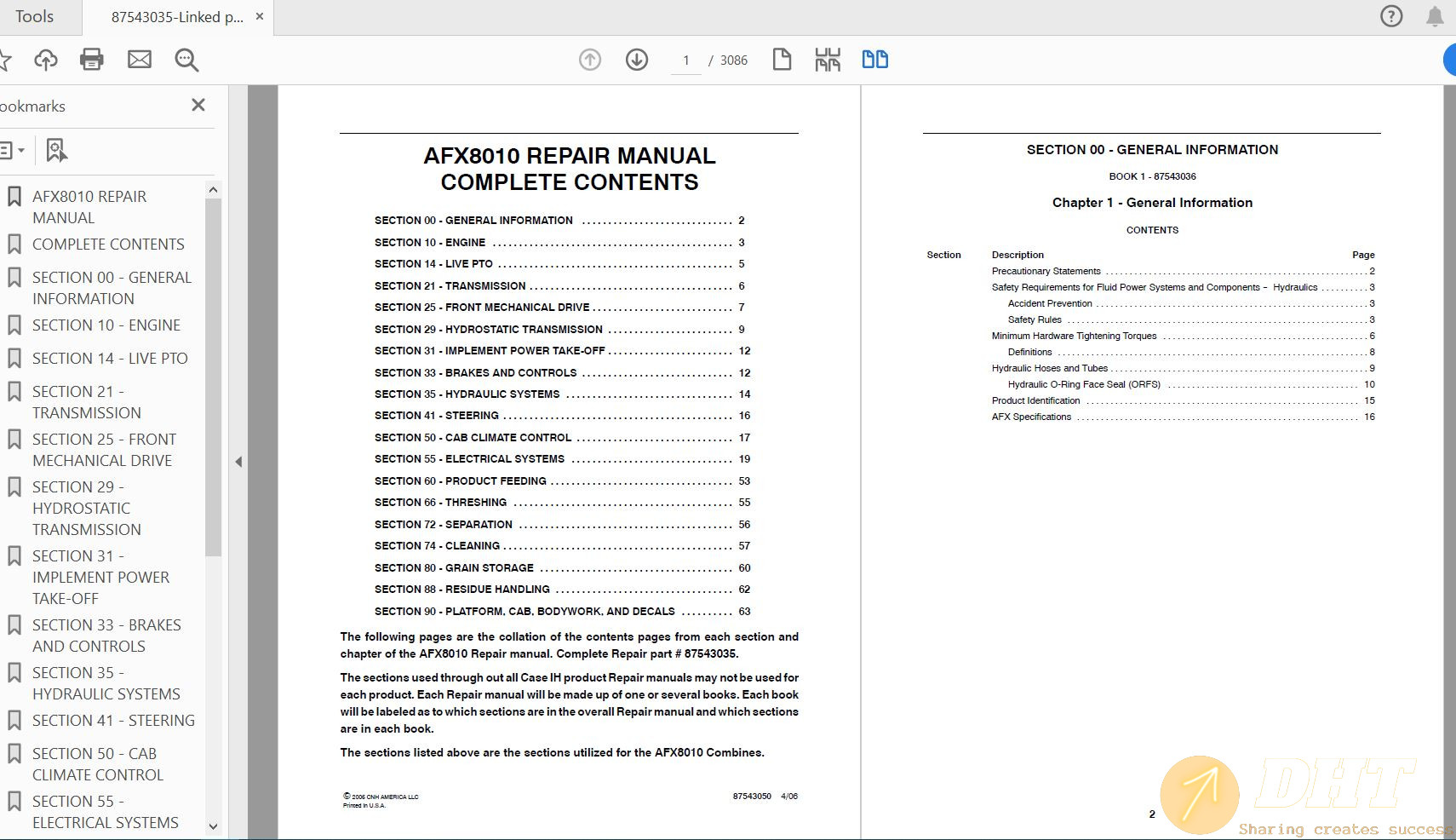Go to next page arrow

coord(637,60)
